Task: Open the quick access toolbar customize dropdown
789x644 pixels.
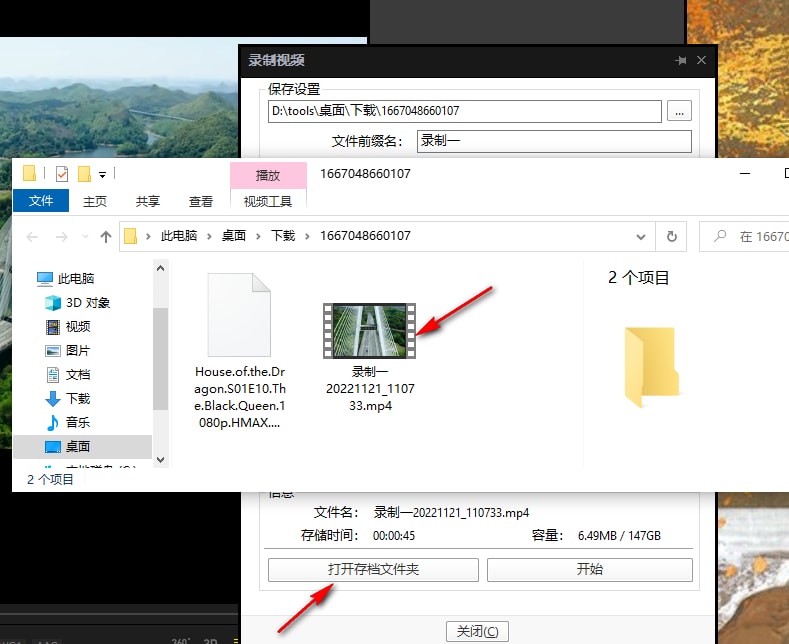Action: click(x=103, y=175)
